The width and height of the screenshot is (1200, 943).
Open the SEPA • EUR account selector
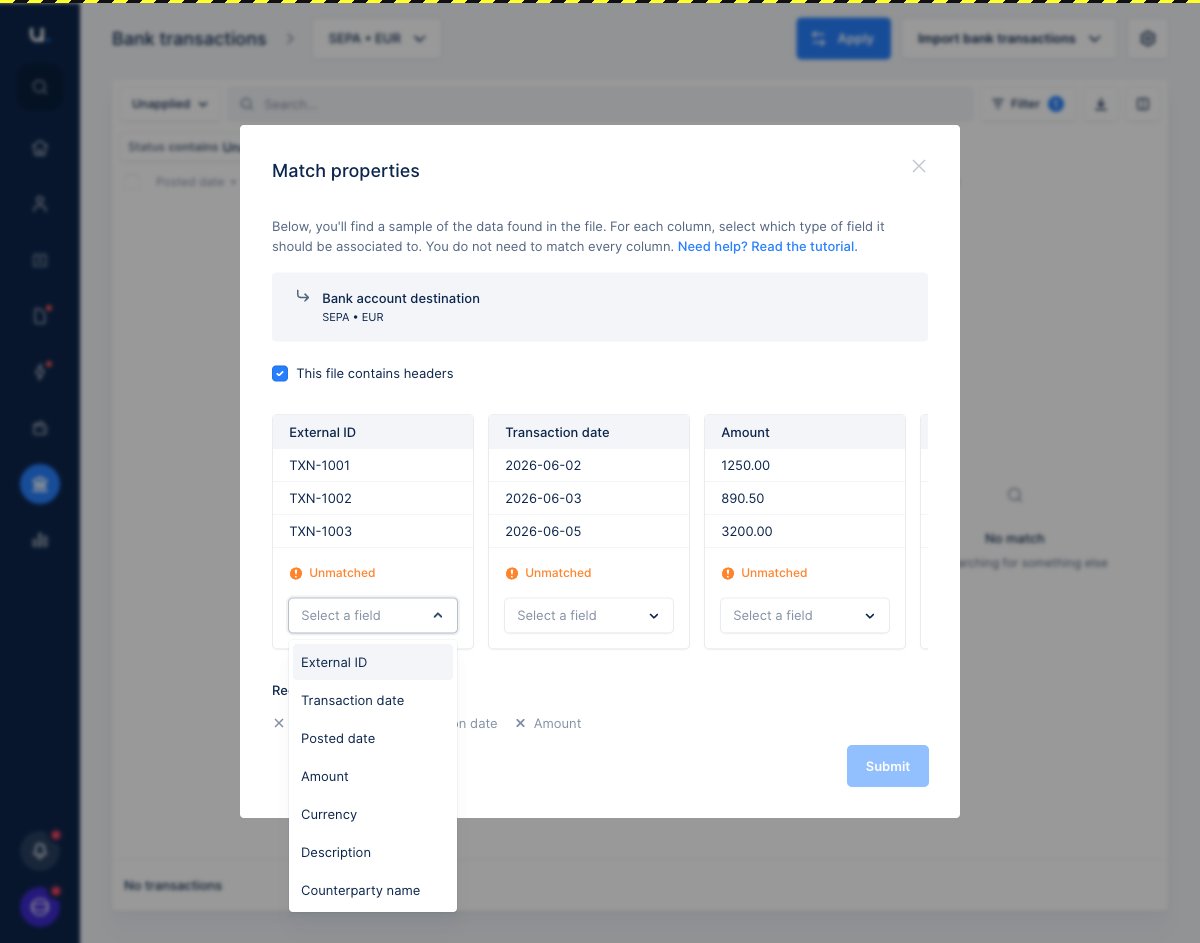pos(376,39)
